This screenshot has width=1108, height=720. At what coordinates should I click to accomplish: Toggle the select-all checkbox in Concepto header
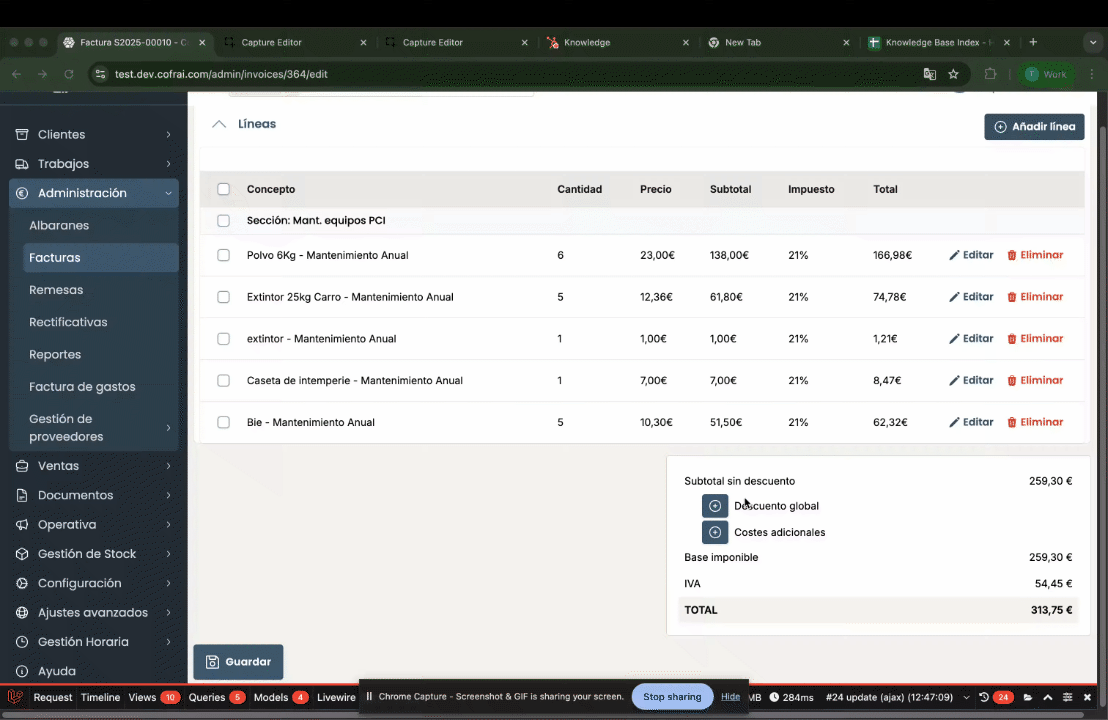tap(224, 189)
